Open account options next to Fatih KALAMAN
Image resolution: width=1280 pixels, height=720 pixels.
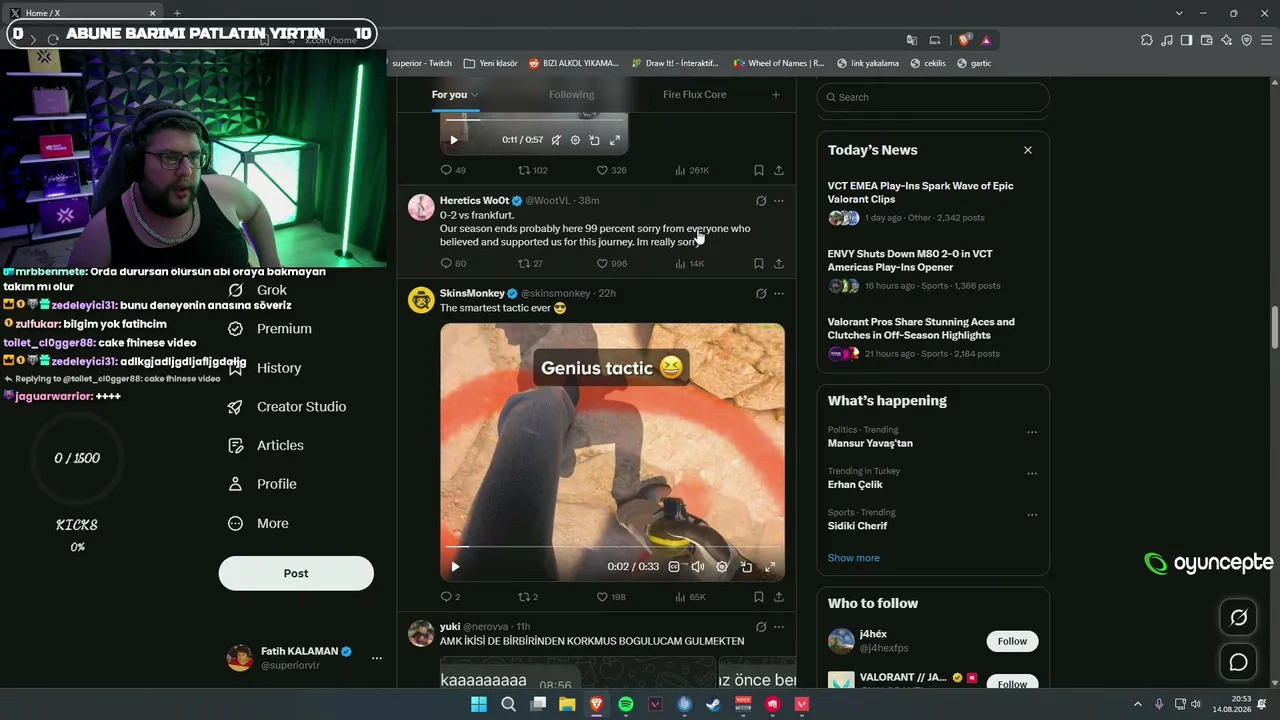click(x=377, y=658)
